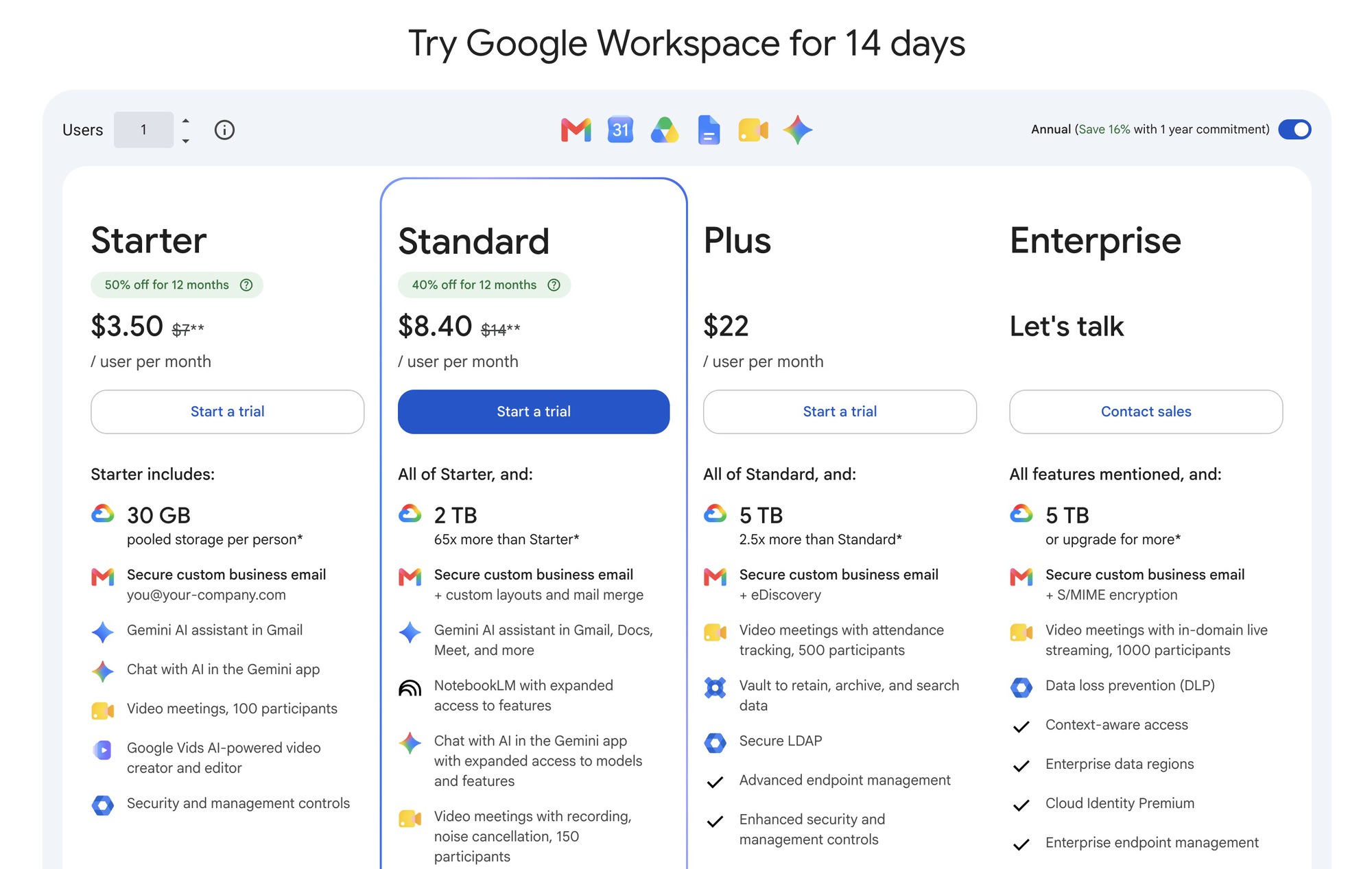Click checkmark beside Advanced endpoint management
This screenshot has height=869, width=1372.
[715, 782]
